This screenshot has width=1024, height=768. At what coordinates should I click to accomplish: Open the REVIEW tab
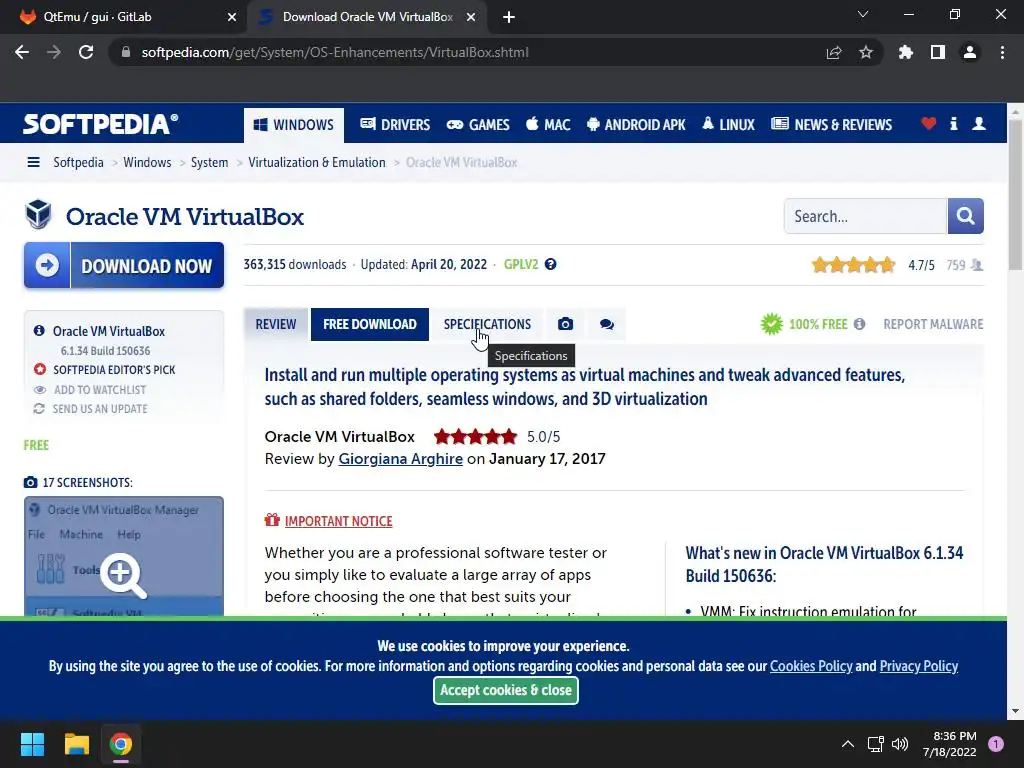[276, 324]
